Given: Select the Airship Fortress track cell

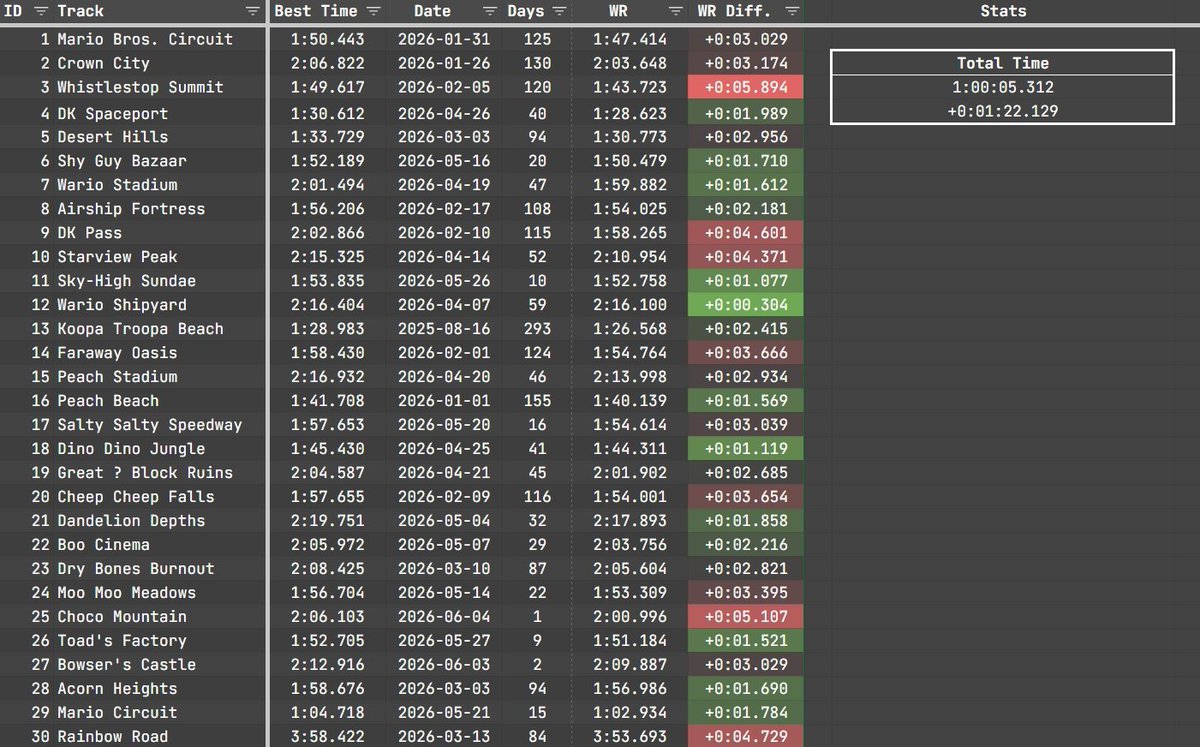Looking at the screenshot, I should 160,209.
